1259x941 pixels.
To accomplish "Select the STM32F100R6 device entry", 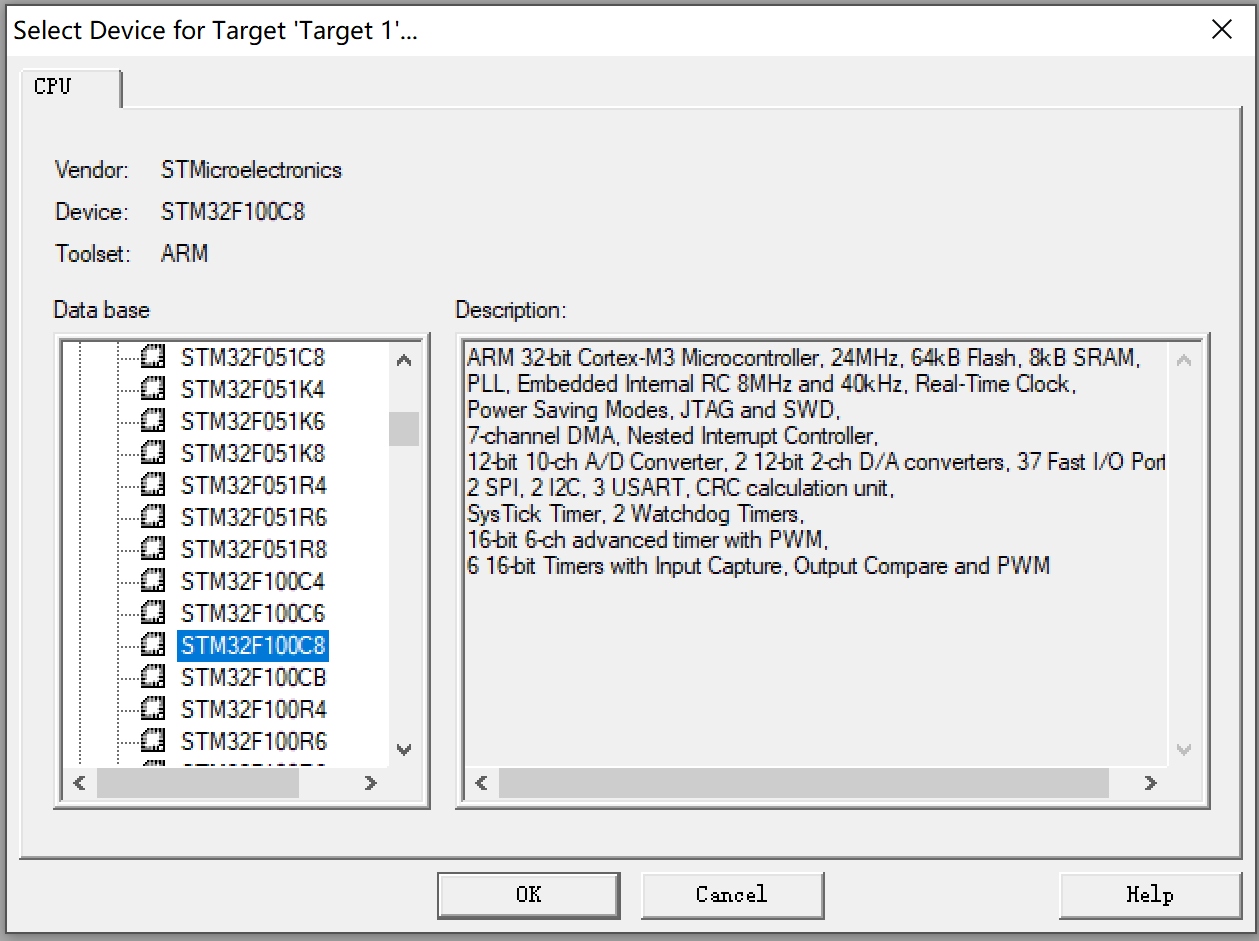I will point(252,741).
